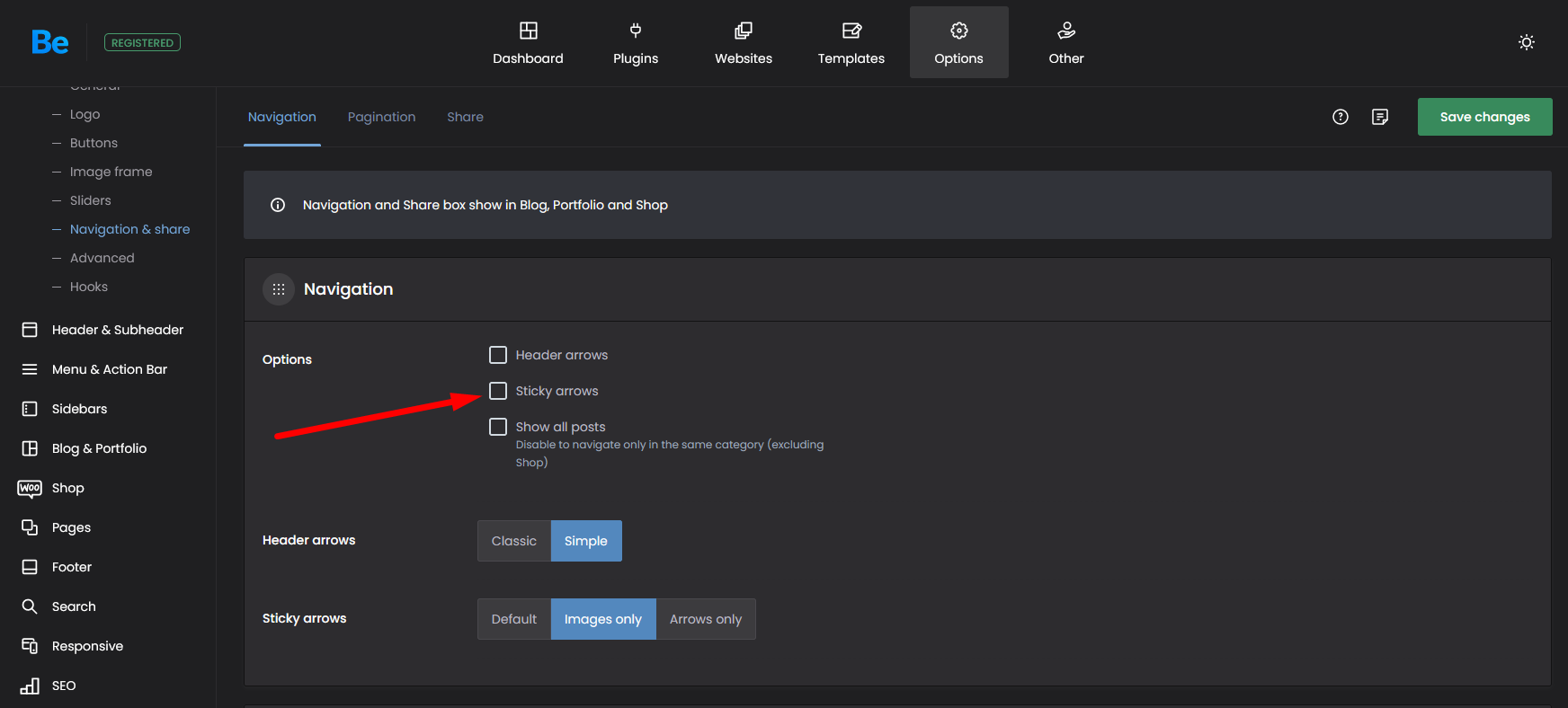Expand the Sidebars section label
The image size is (1568, 708).
tap(80, 409)
